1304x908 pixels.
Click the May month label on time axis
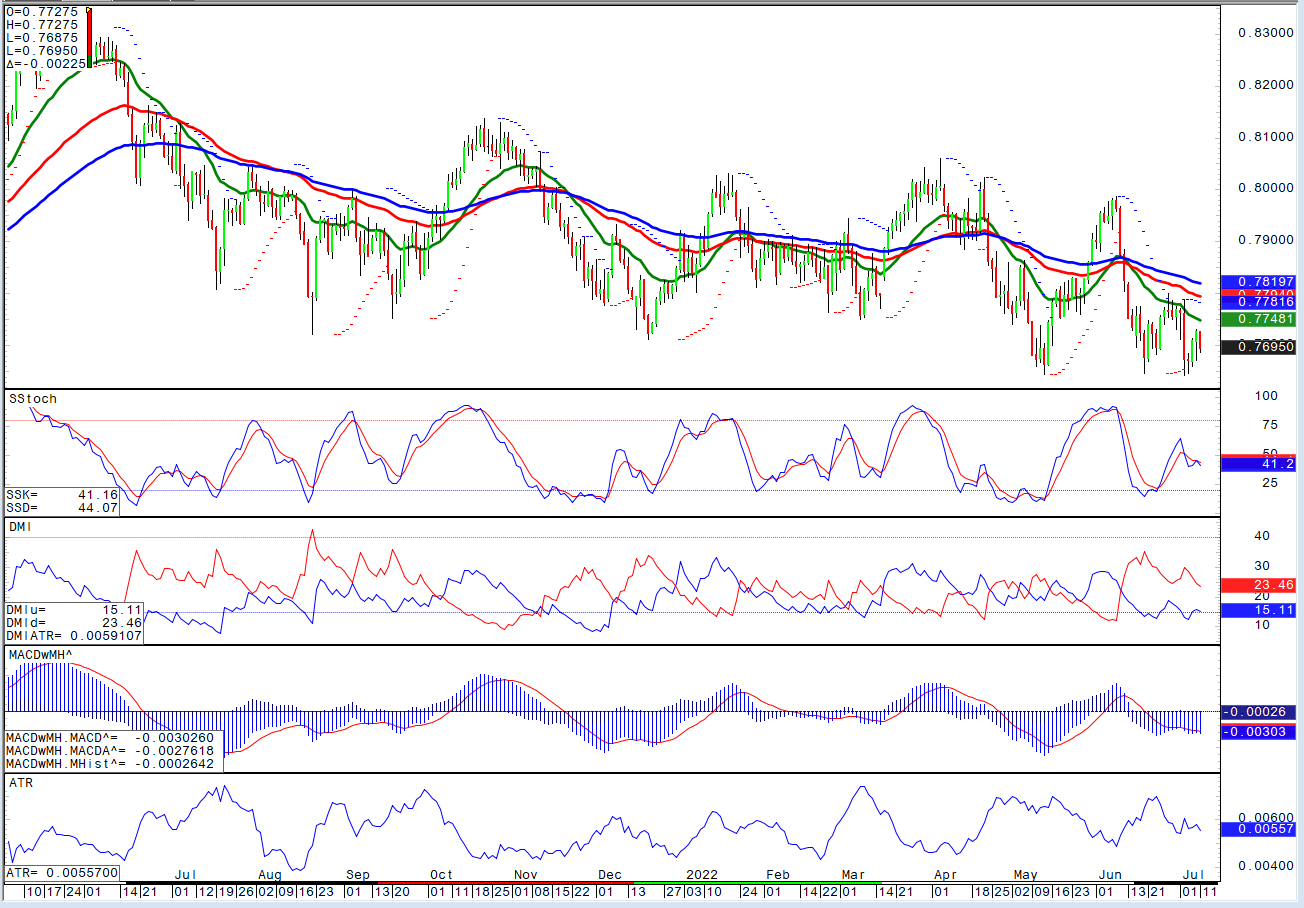point(1026,874)
